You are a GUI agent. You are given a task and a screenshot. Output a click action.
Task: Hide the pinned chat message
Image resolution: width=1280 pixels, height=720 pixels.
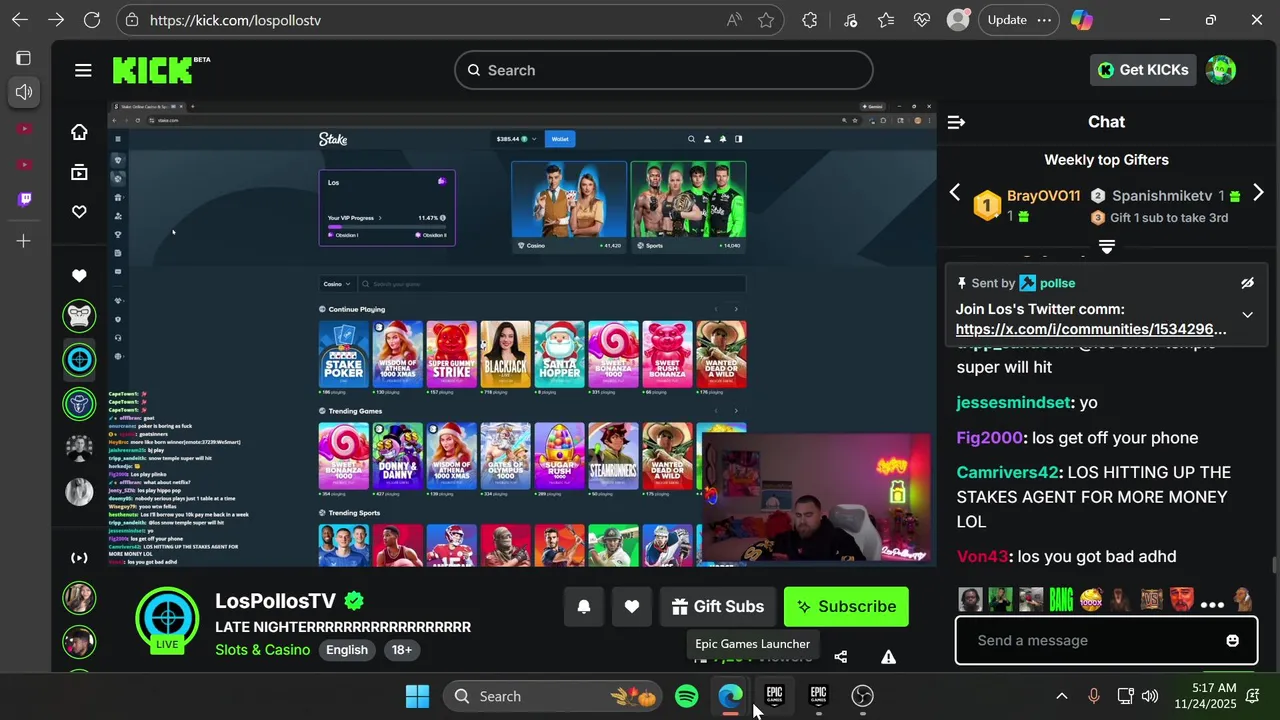(x=1247, y=283)
